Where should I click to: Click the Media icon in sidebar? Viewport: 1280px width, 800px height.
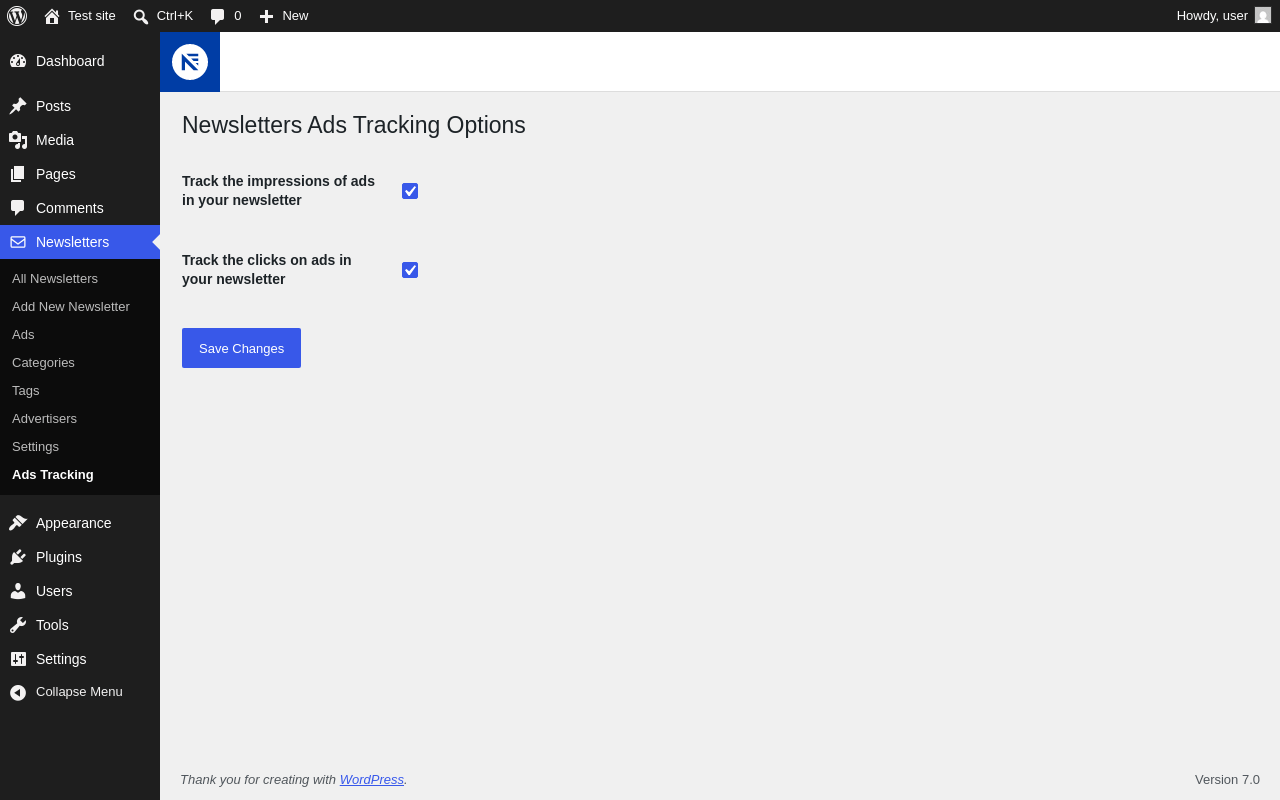(x=18, y=140)
